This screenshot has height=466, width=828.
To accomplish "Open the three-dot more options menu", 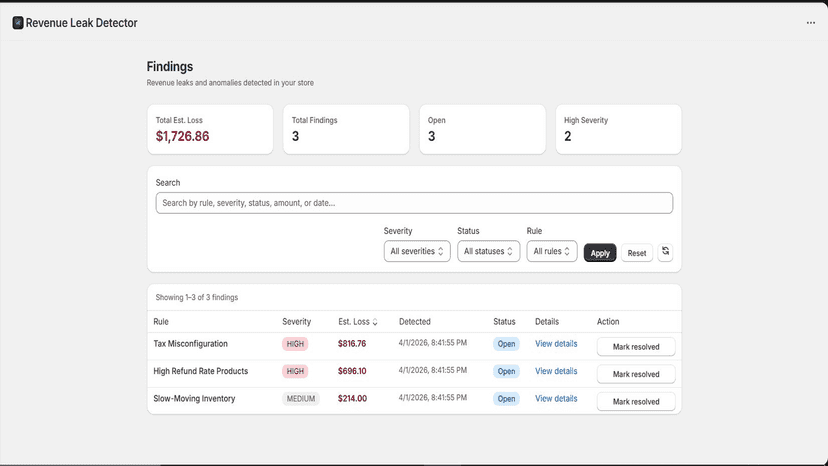I will pos(811,23).
